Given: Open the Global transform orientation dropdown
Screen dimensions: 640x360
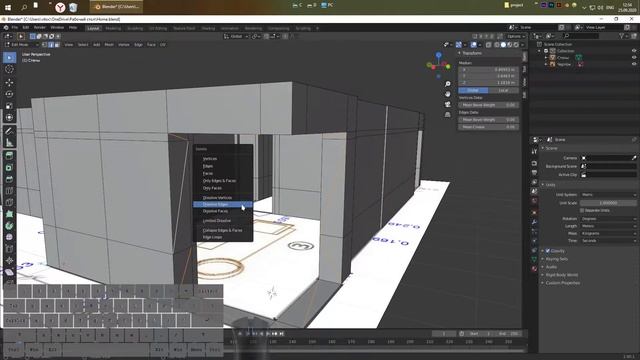Looking at the screenshot, I should [236, 36].
